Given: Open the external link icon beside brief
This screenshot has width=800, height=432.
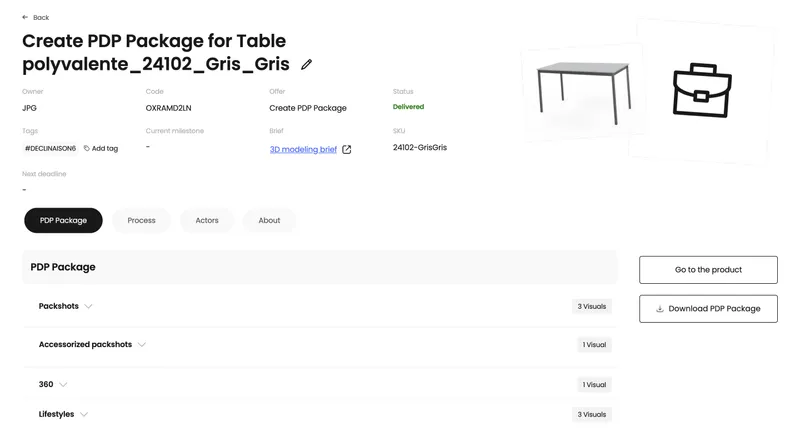Looking at the screenshot, I should [x=347, y=150].
